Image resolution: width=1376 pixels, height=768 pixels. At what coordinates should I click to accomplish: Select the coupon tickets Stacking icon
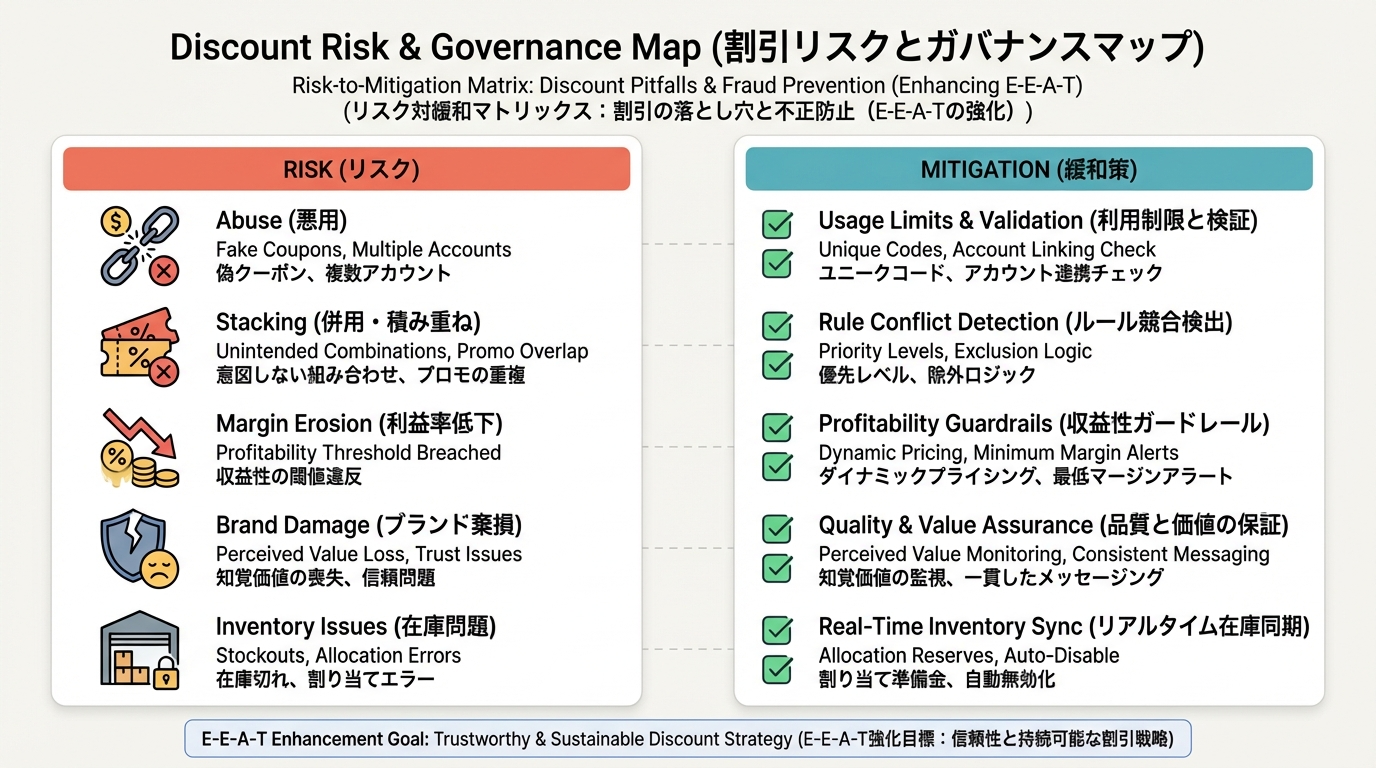coord(139,347)
